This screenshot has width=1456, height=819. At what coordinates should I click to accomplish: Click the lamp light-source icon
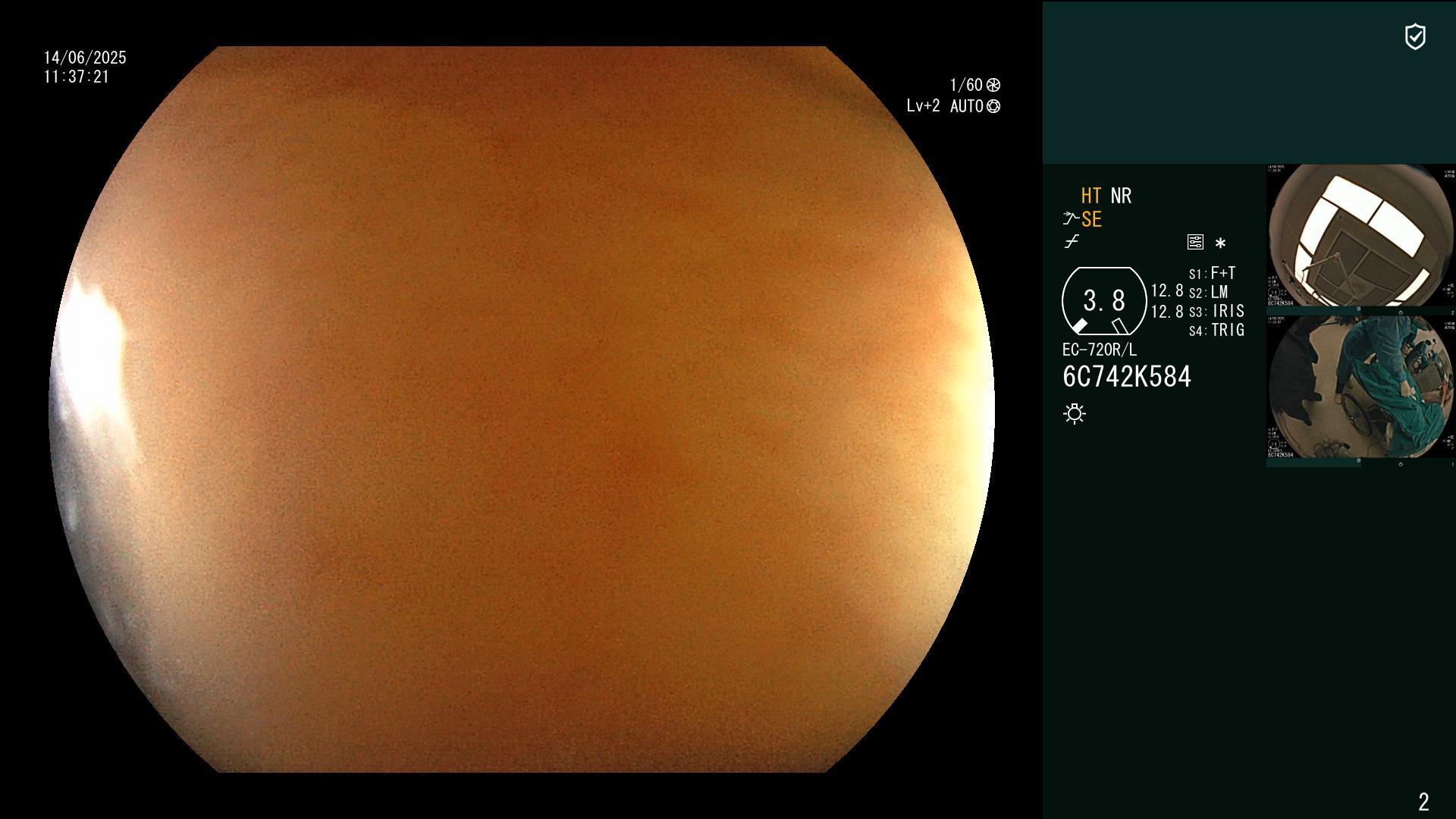point(1075,413)
